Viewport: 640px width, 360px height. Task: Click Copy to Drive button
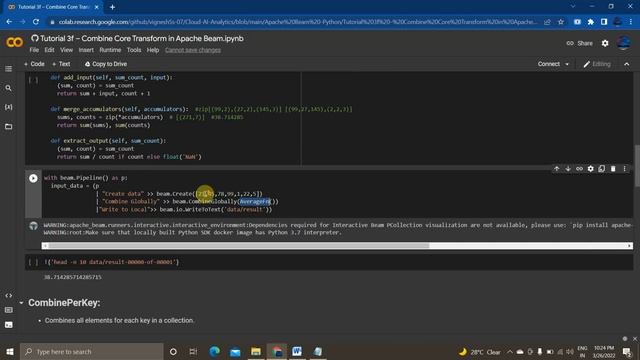click(x=106, y=64)
